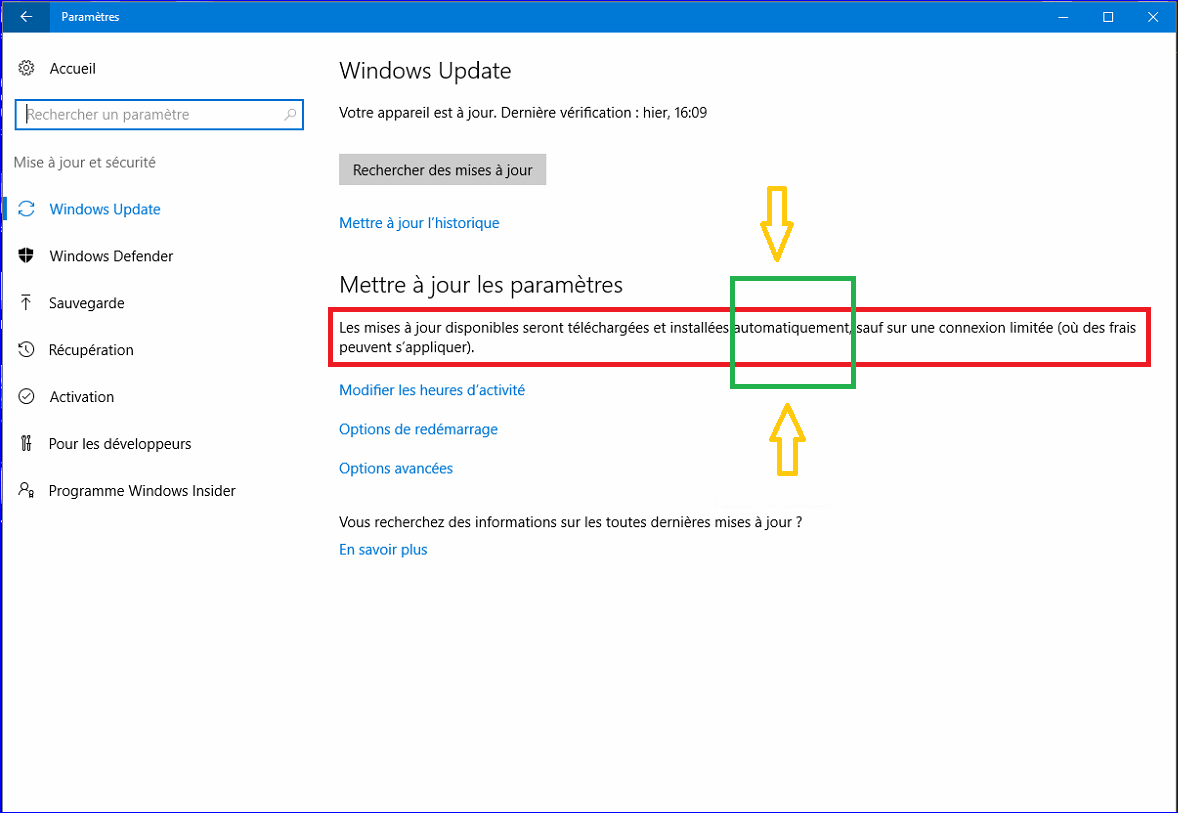The image size is (1178, 813).
Task: Click the Mise à jour et sécurité label
Action: point(85,162)
